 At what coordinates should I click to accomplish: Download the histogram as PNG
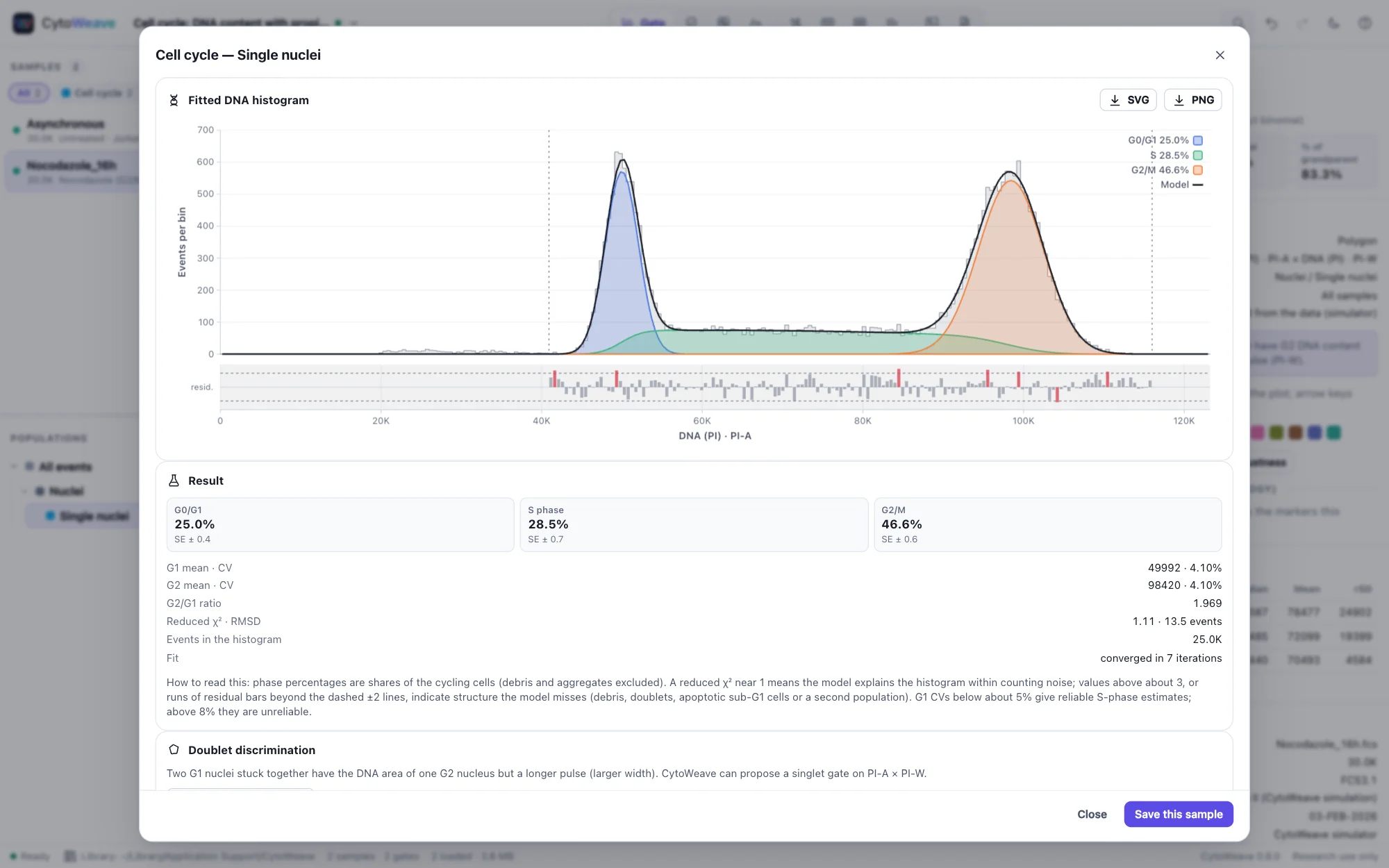click(1192, 100)
